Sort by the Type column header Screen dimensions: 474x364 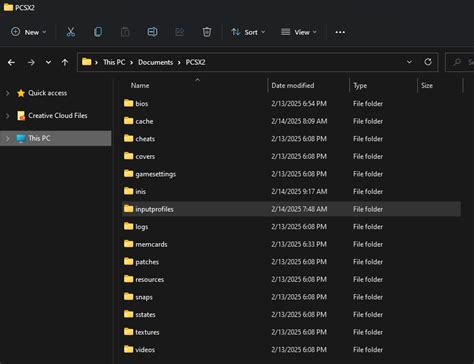360,86
